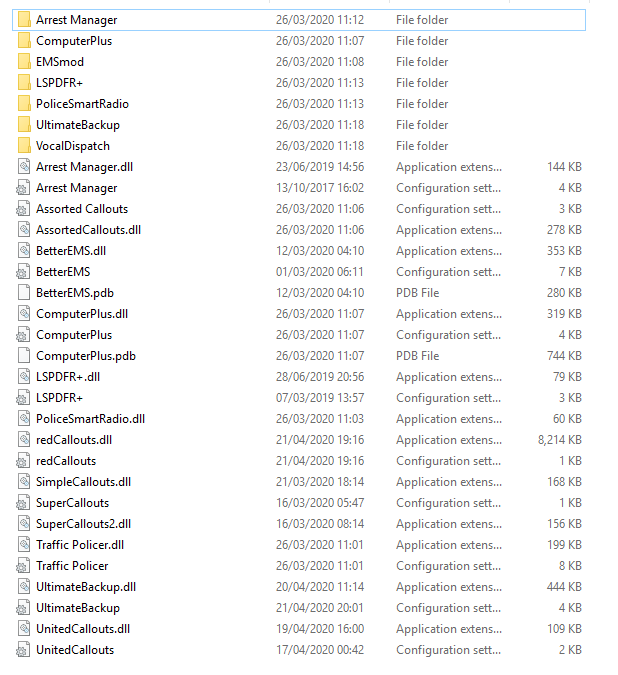The height and width of the screenshot is (675, 618).
Task: Click the 'Arrest Manager' configuration settings name
Action: 77,188
